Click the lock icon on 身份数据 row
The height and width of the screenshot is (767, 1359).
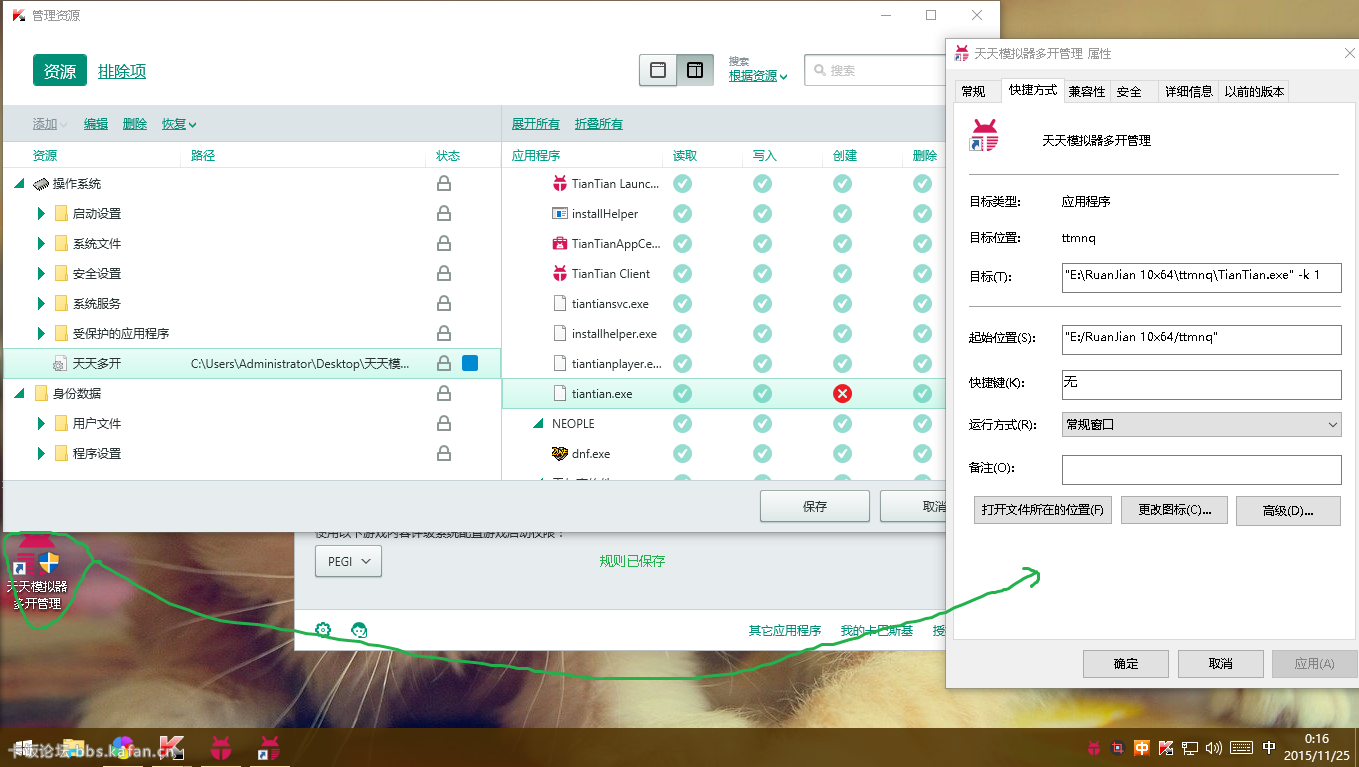443,394
